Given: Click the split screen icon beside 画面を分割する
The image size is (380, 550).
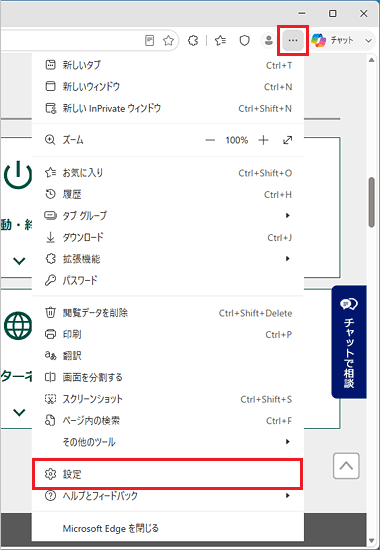Looking at the screenshot, I should point(50,377).
